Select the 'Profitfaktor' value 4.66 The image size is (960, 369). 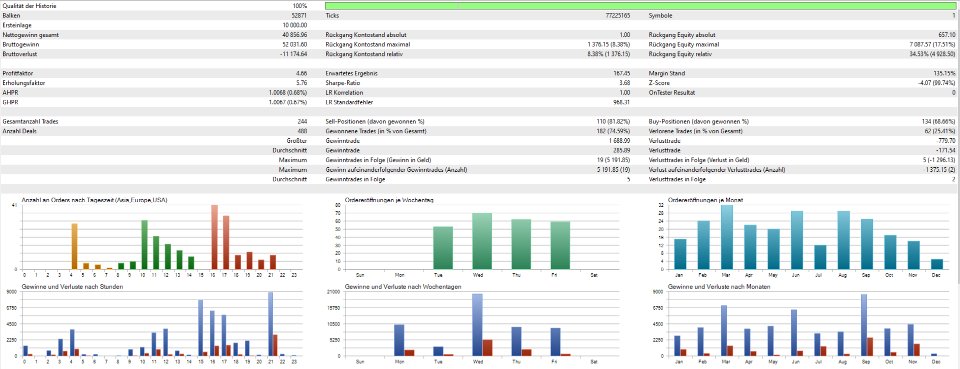[x=302, y=73]
